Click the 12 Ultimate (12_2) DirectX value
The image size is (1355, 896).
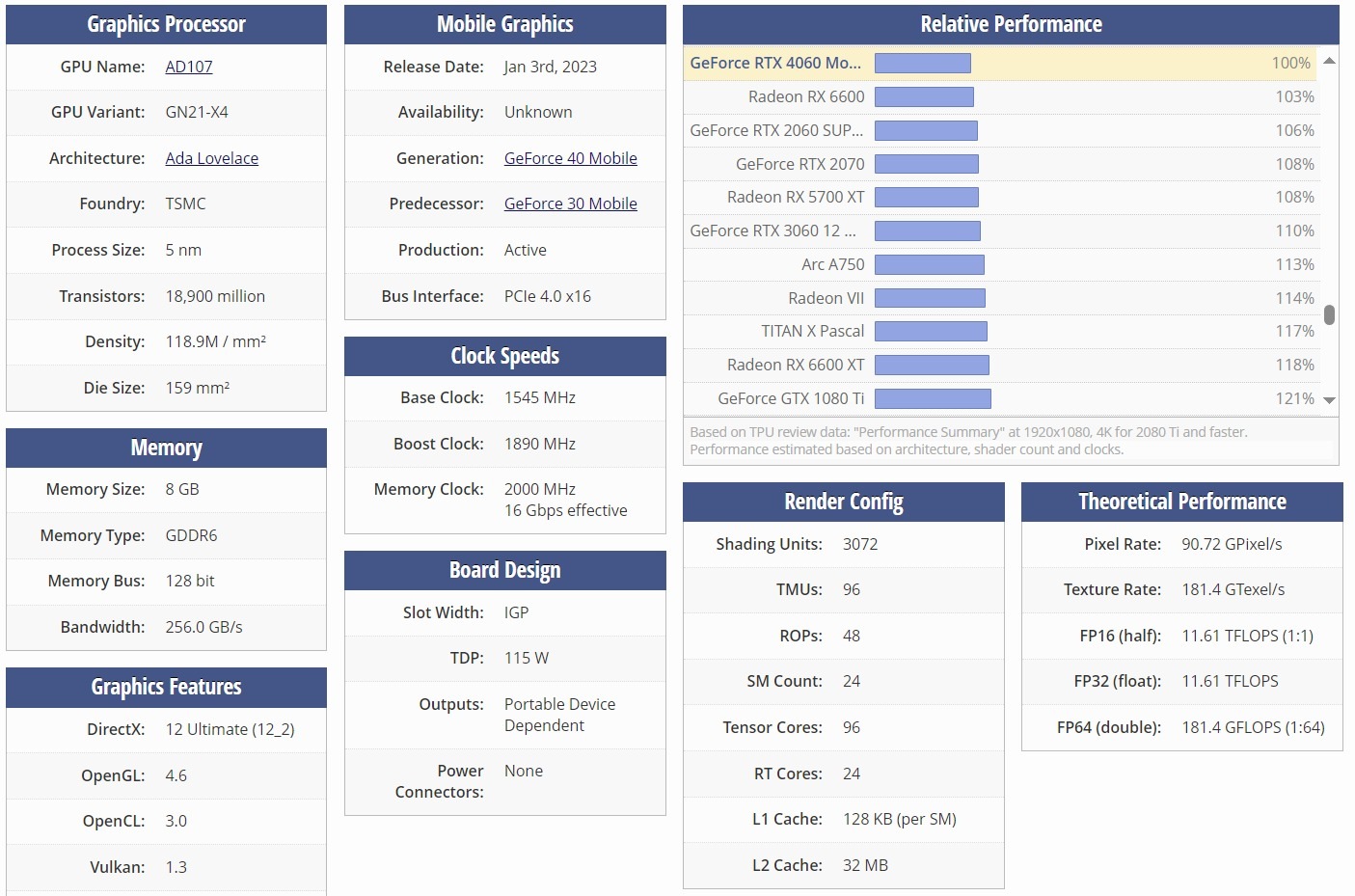(230, 729)
